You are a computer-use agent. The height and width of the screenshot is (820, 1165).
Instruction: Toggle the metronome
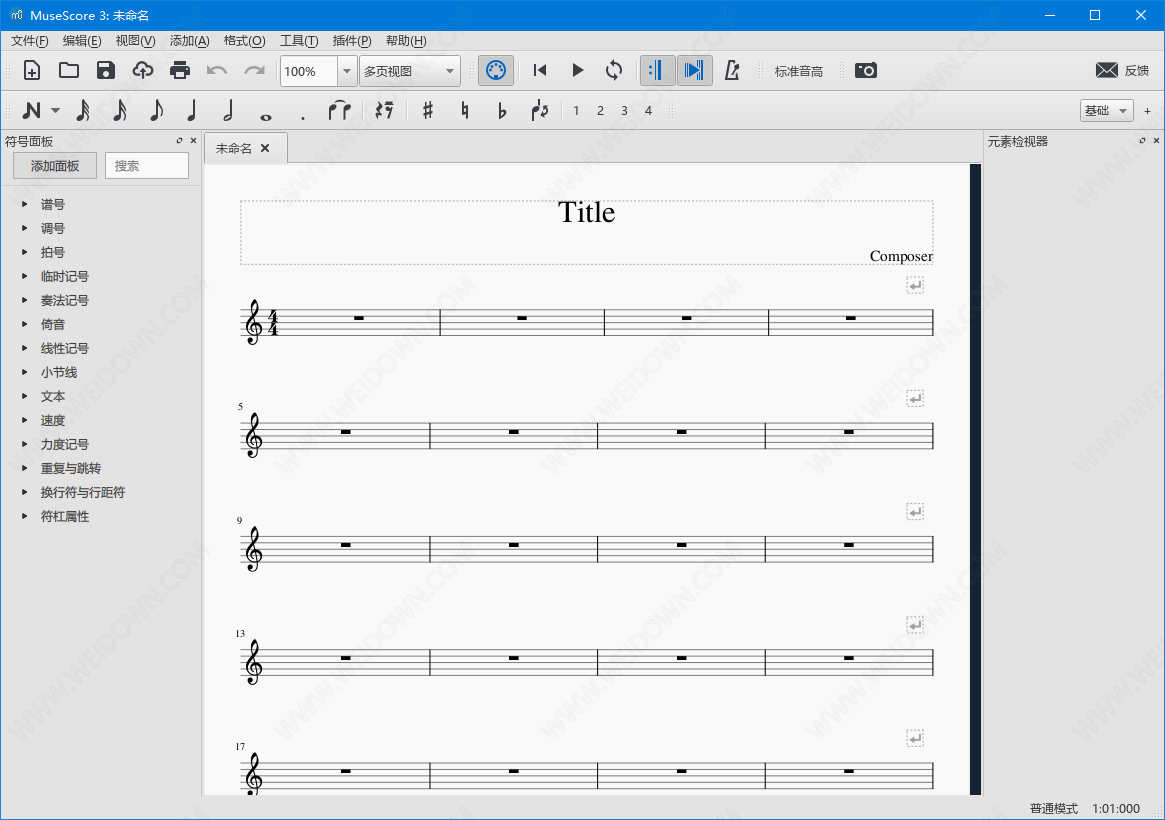pyautogui.click(x=732, y=71)
